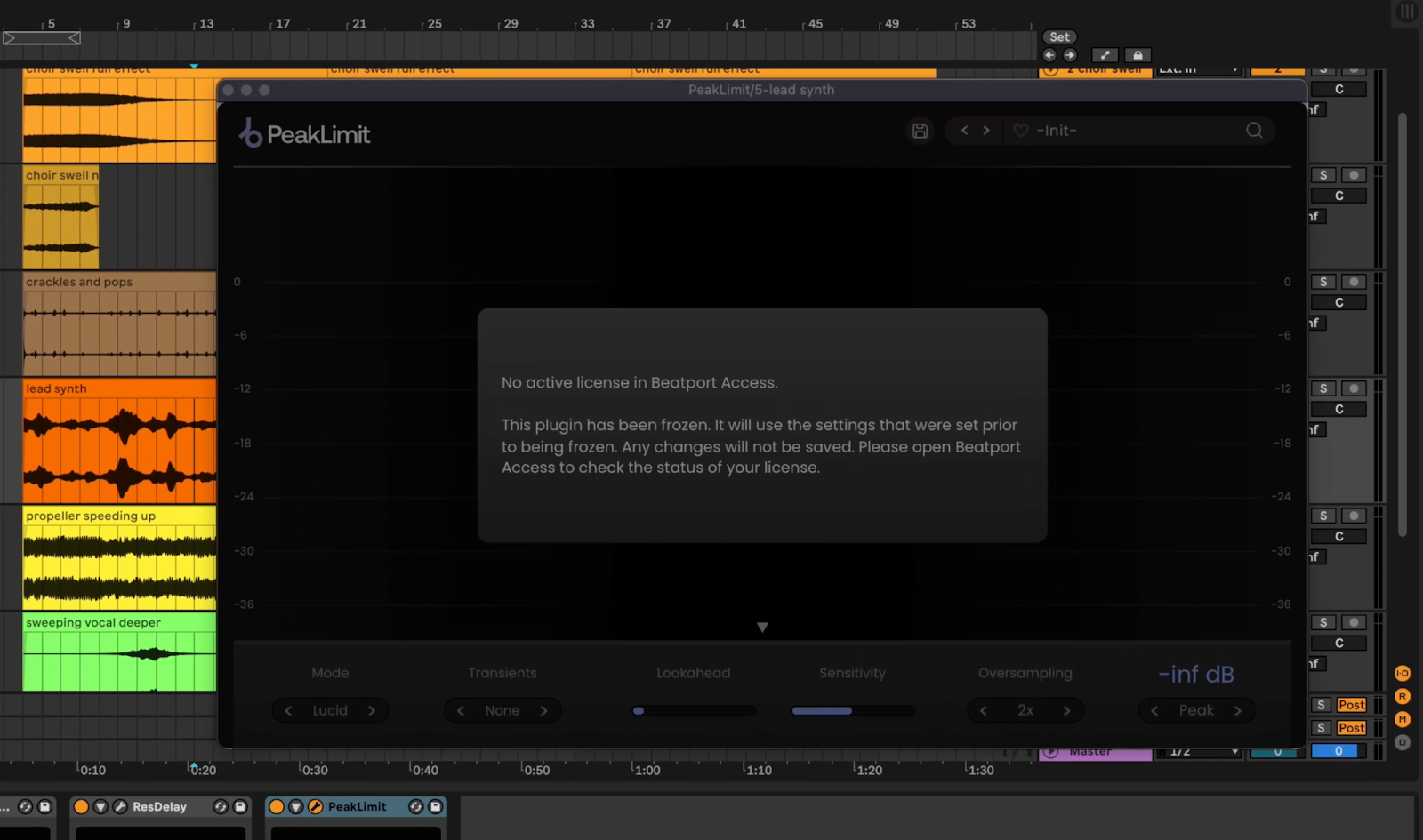This screenshot has width=1423, height=840.
Task: Unfold PeakLimit device parameters triangle
Action: pos(296,807)
